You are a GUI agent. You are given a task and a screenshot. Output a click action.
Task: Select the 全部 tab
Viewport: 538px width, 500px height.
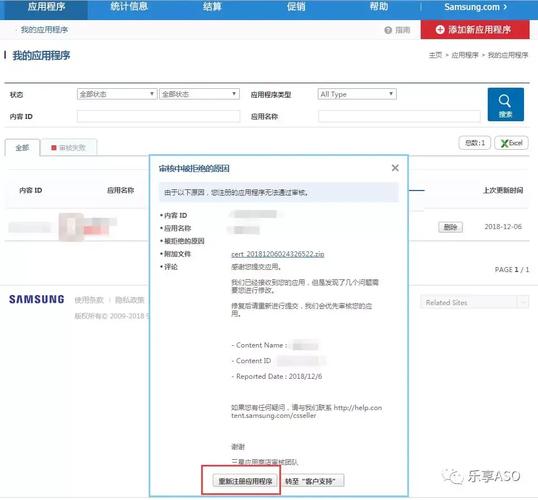click(x=22, y=148)
